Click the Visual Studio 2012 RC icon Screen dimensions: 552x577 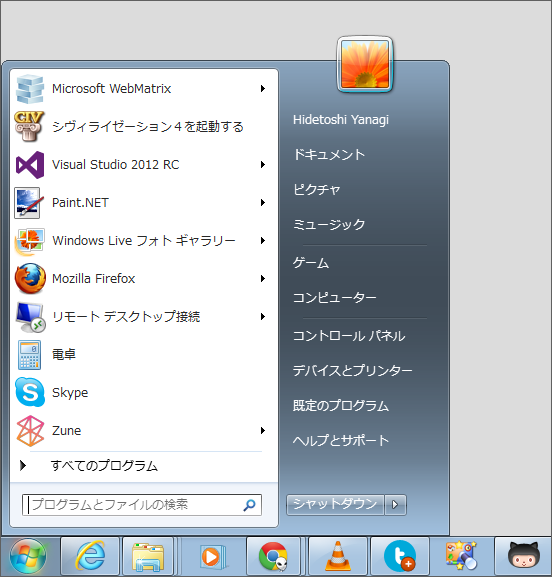point(30,164)
